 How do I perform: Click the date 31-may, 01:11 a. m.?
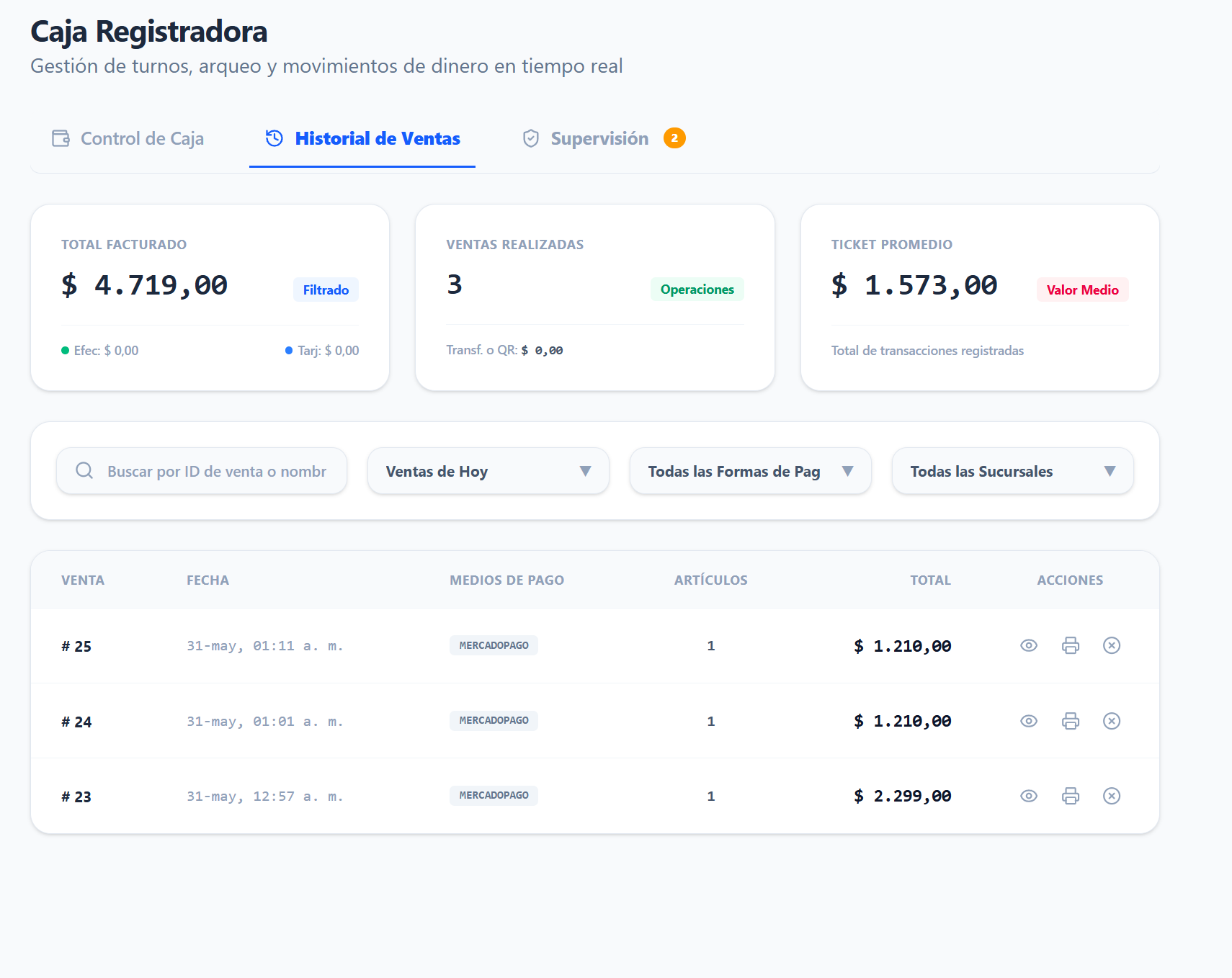pos(265,646)
